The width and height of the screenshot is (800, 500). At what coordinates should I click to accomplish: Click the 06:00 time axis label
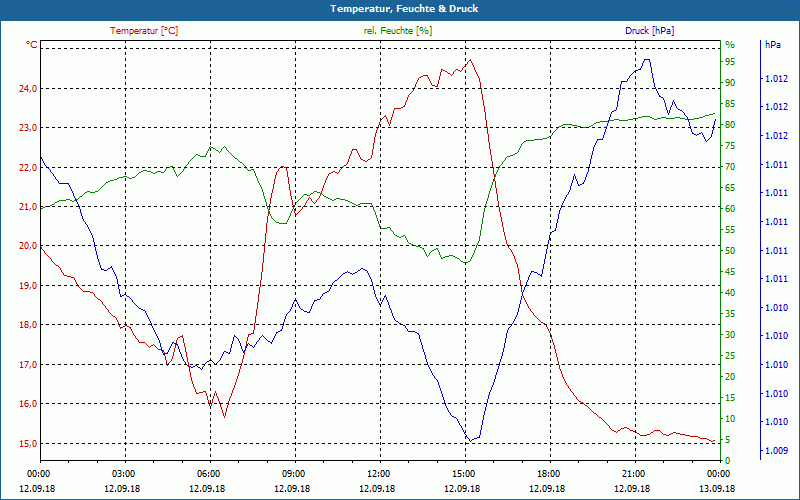click(208, 473)
